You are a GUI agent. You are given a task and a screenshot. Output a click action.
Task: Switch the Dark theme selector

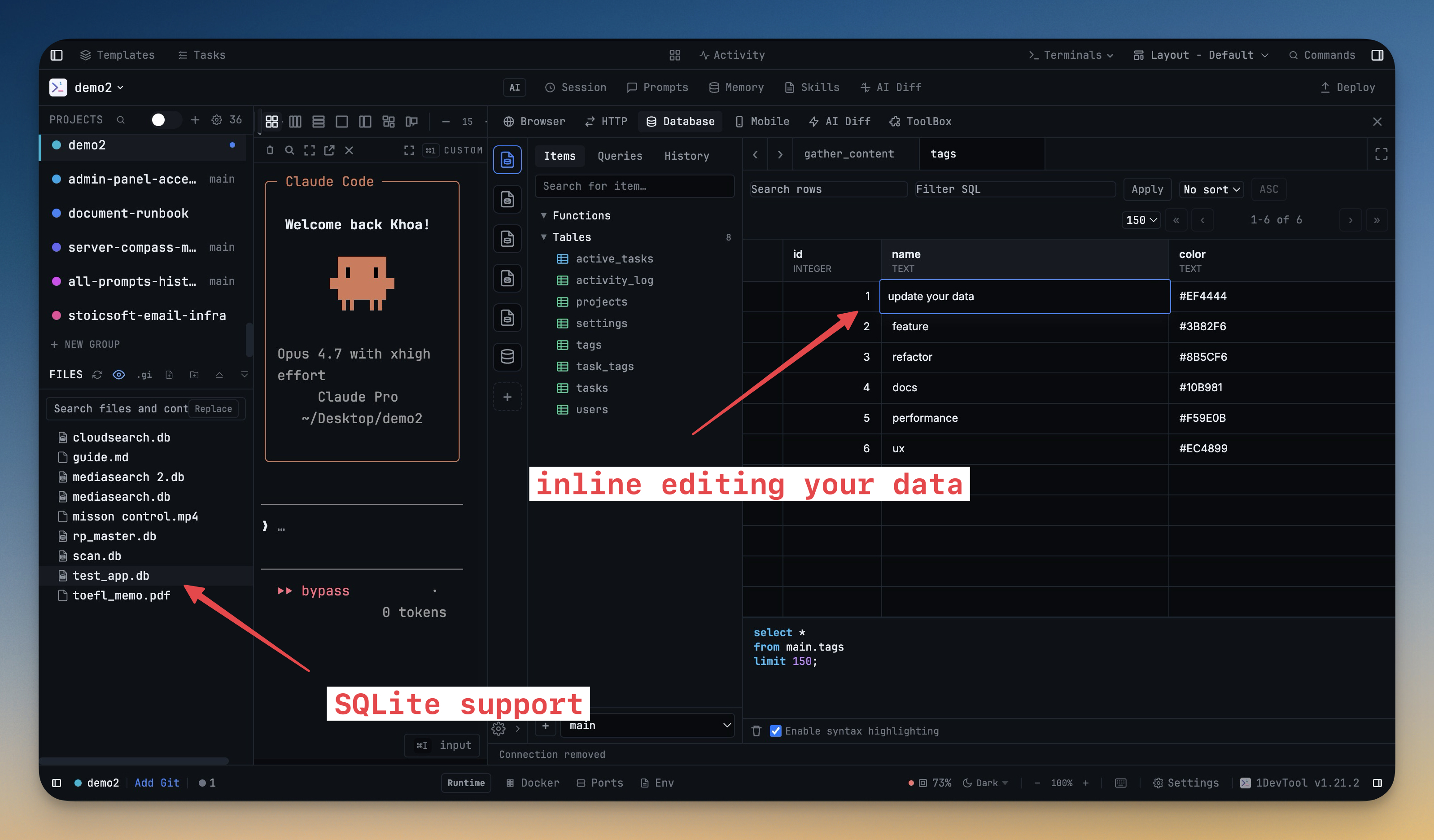[x=986, y=783]
